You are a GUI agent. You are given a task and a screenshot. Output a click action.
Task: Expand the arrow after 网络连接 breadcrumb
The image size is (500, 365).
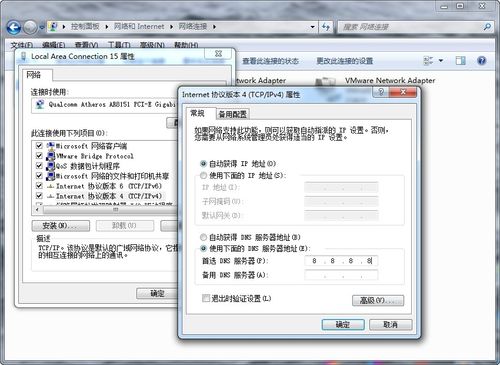pos(214,27)
